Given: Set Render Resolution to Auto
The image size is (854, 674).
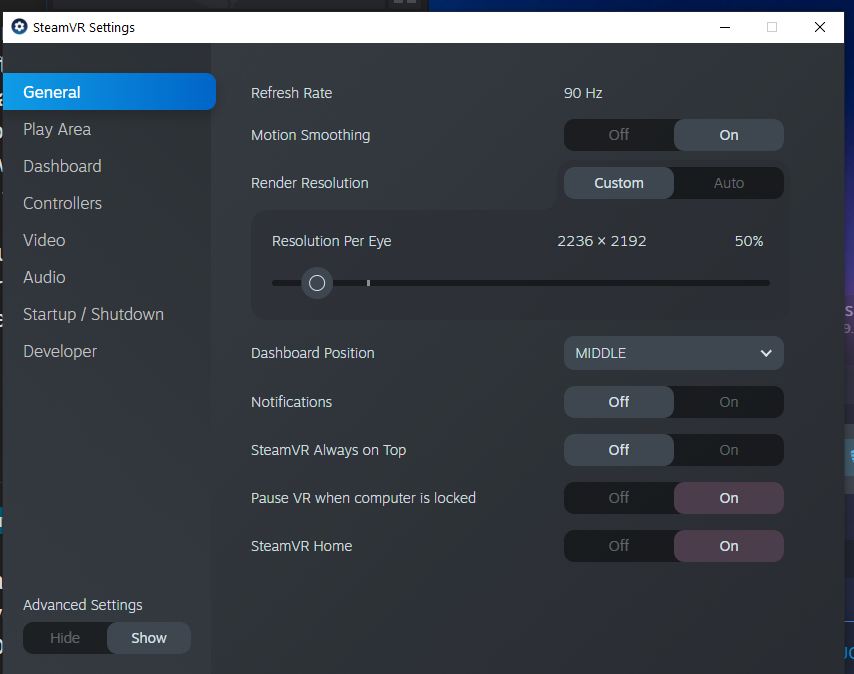Looking at the screenshot, I should 728,183.
